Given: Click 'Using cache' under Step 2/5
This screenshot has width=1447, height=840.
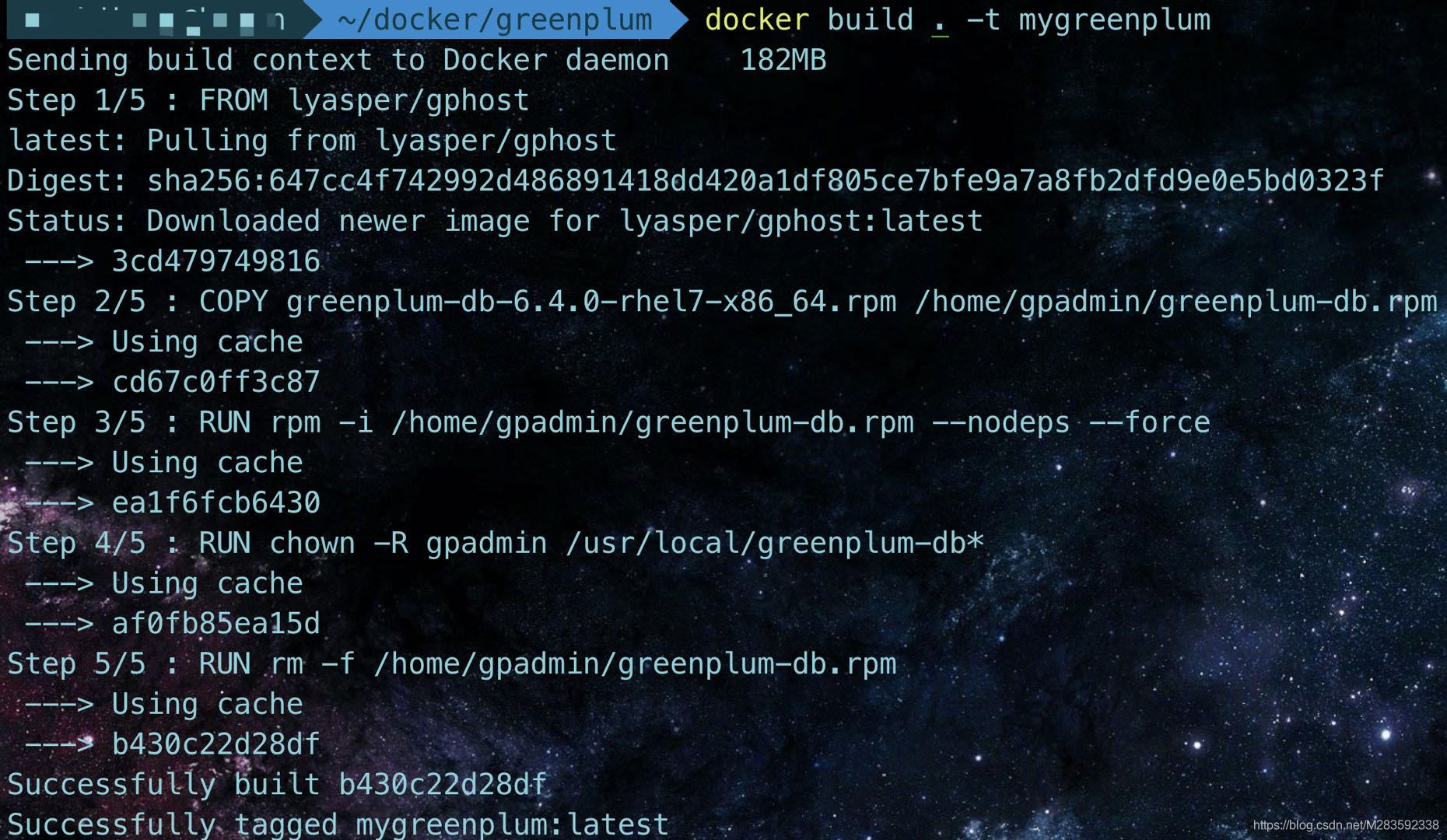Looking at the screenshot, I should (207, 342).
